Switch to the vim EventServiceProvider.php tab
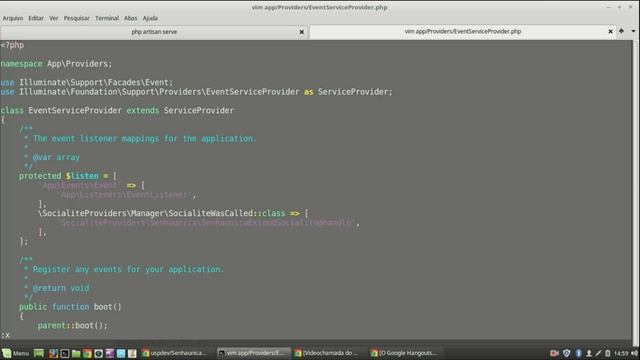 pyautogui.click(x=462, y=31)
